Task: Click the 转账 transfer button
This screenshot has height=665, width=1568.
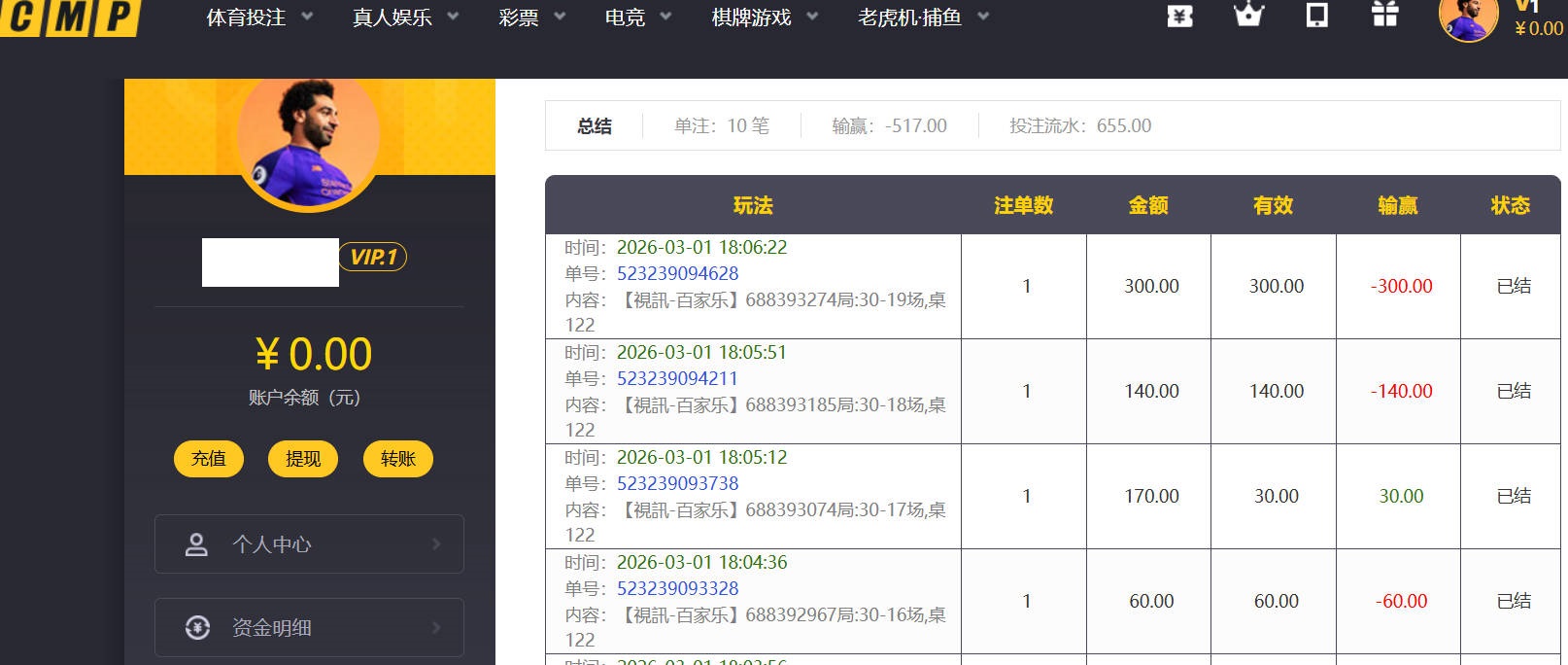Action: click(397, 459)
